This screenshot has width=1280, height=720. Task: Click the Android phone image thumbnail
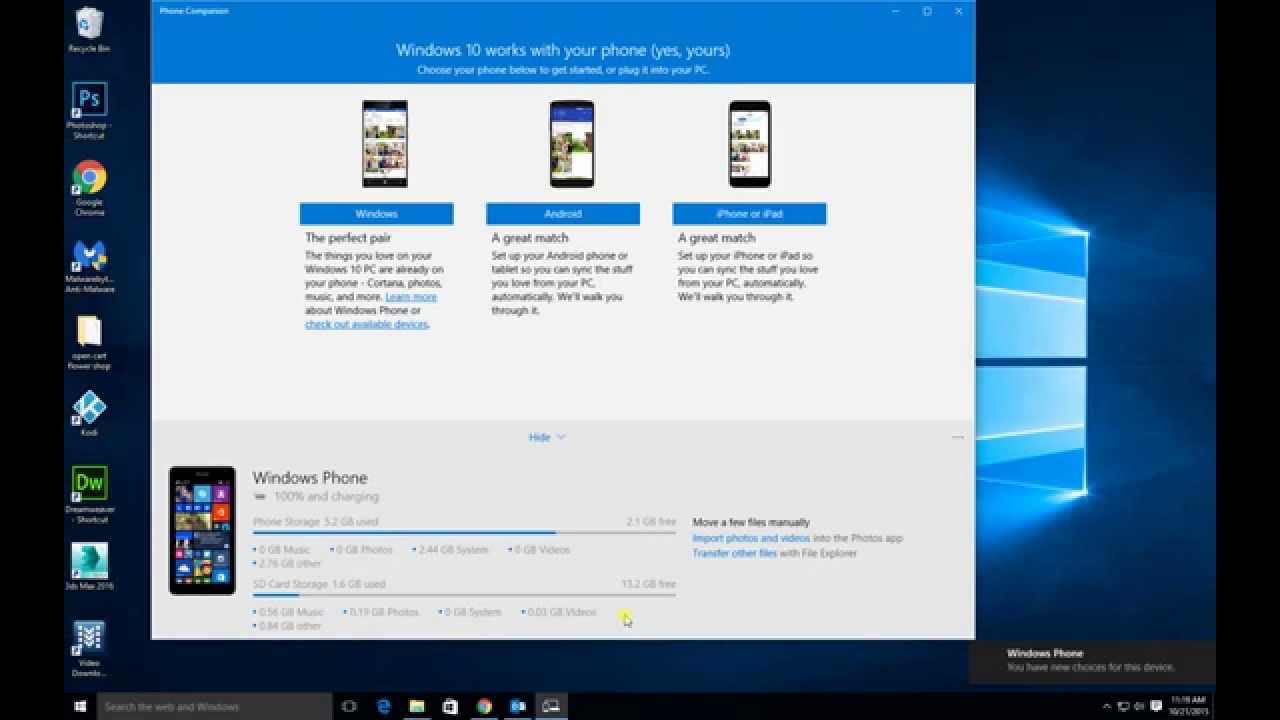[572, 144]
